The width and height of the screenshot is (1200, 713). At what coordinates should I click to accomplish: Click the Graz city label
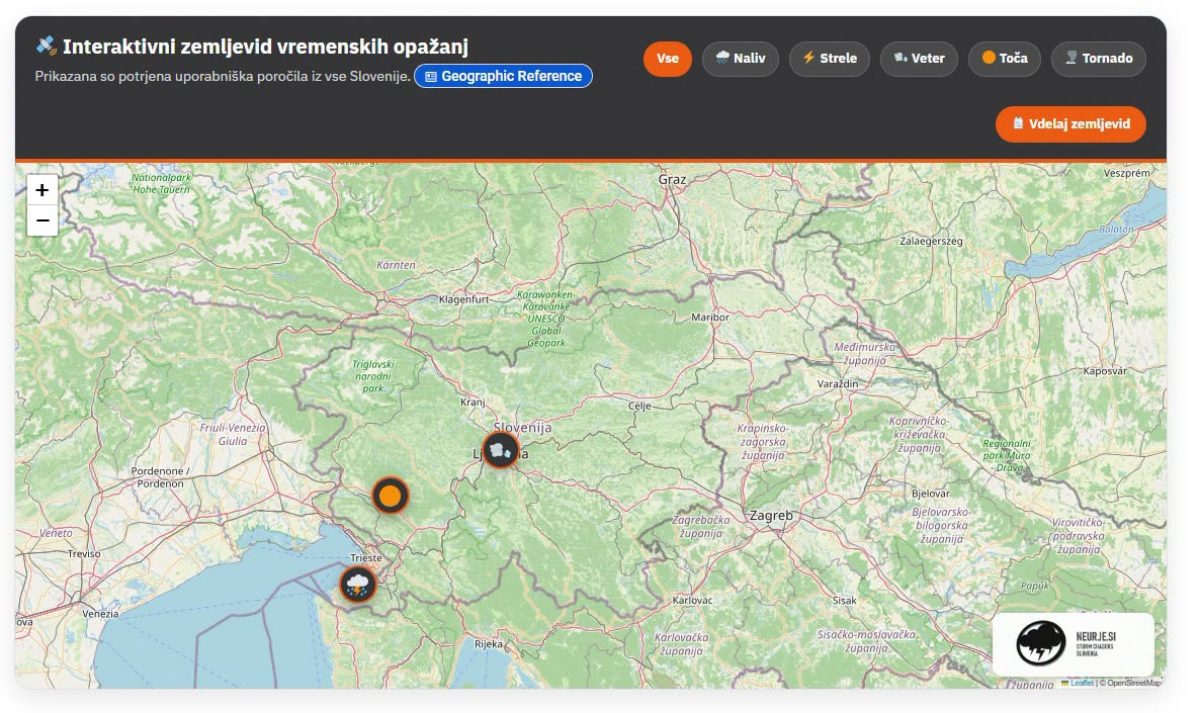(x=672, y=179)
